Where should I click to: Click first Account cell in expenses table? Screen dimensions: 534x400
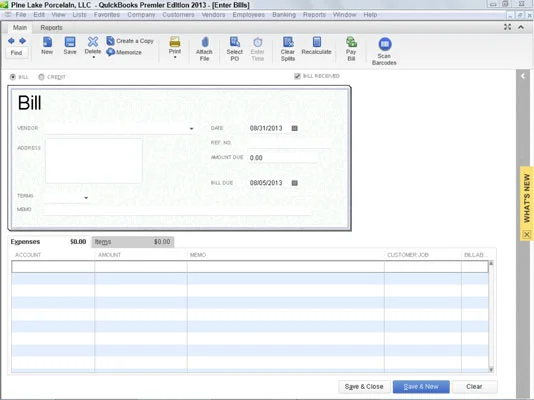[53, 267]
